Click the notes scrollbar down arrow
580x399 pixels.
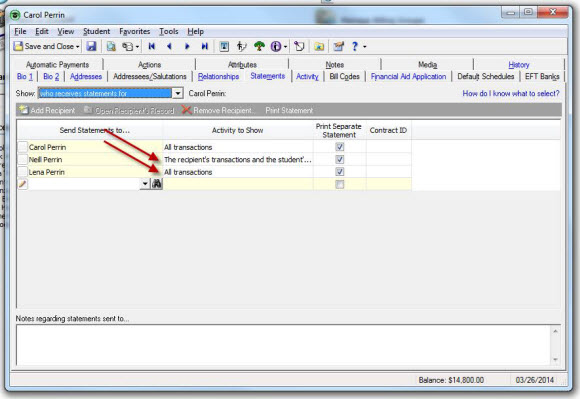coord(555,359)
